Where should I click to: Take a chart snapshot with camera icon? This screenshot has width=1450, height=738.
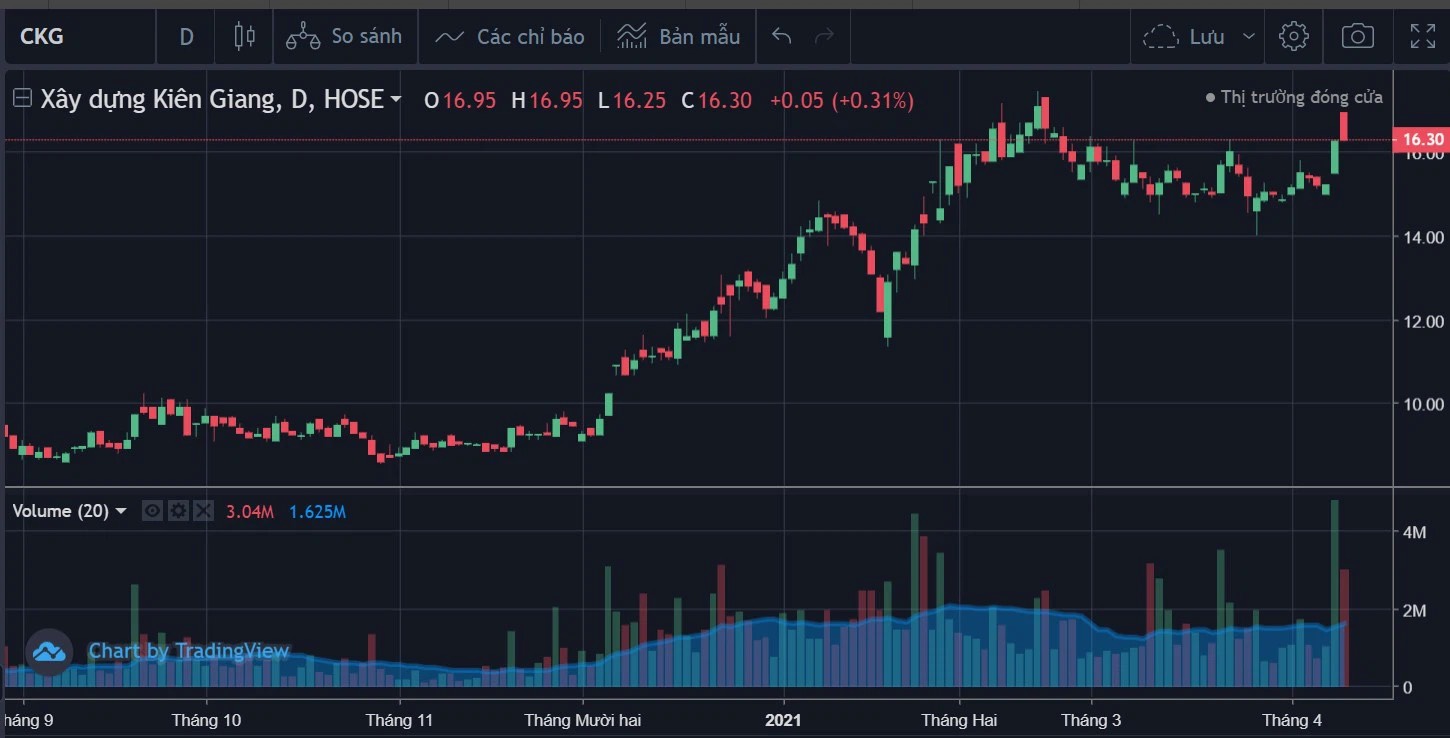1357,37
